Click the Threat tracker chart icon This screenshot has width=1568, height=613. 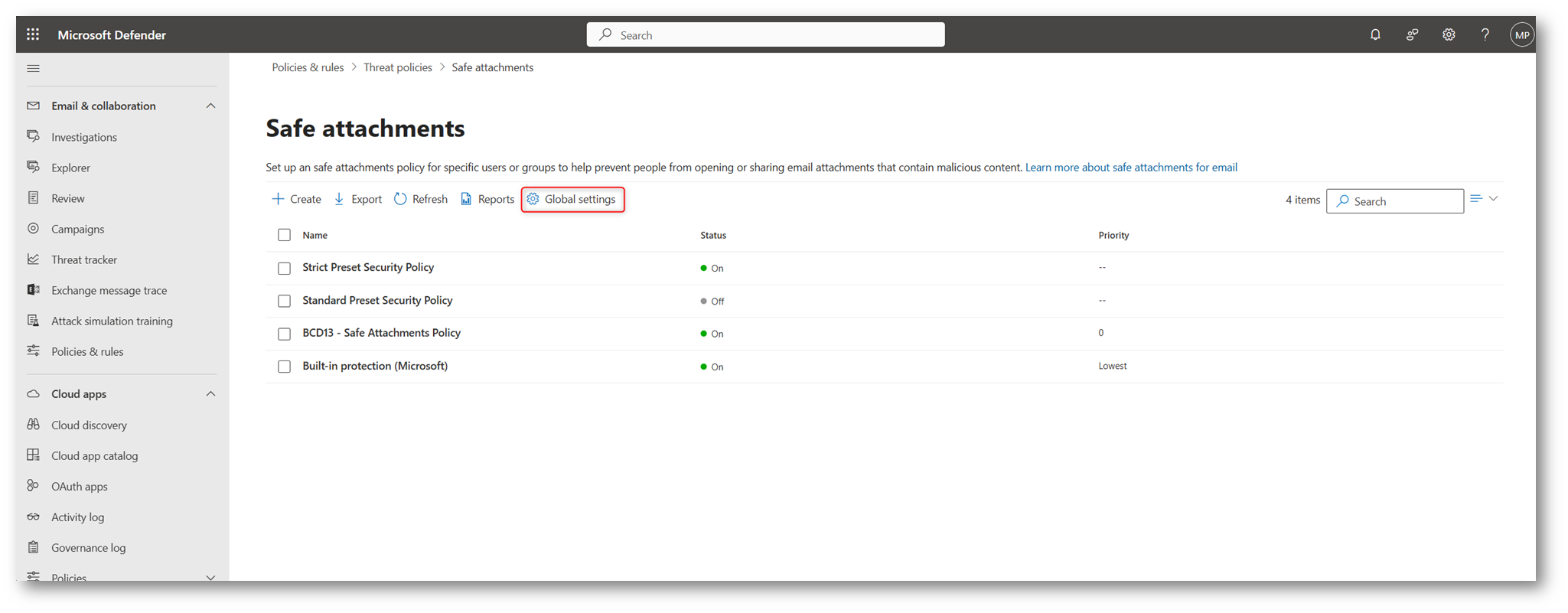tap(33, 259)
